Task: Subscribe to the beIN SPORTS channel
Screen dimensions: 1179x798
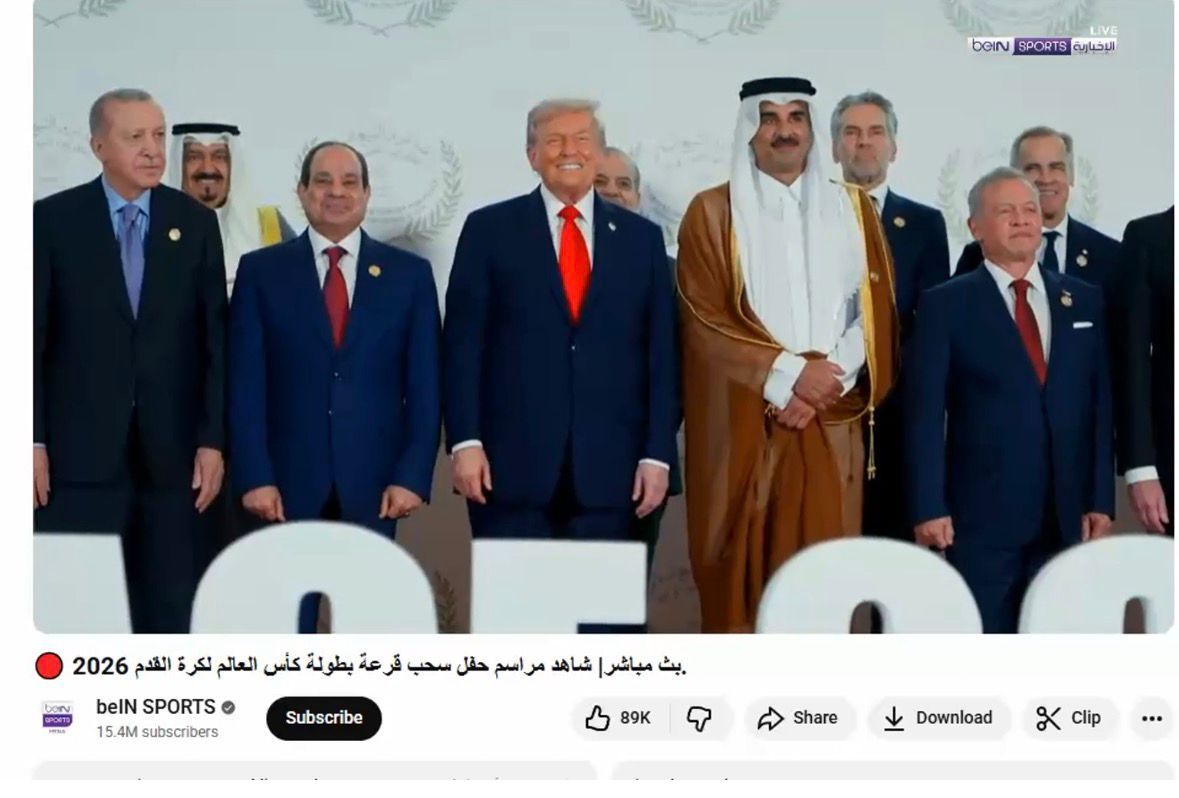Action: pos(324,718)
